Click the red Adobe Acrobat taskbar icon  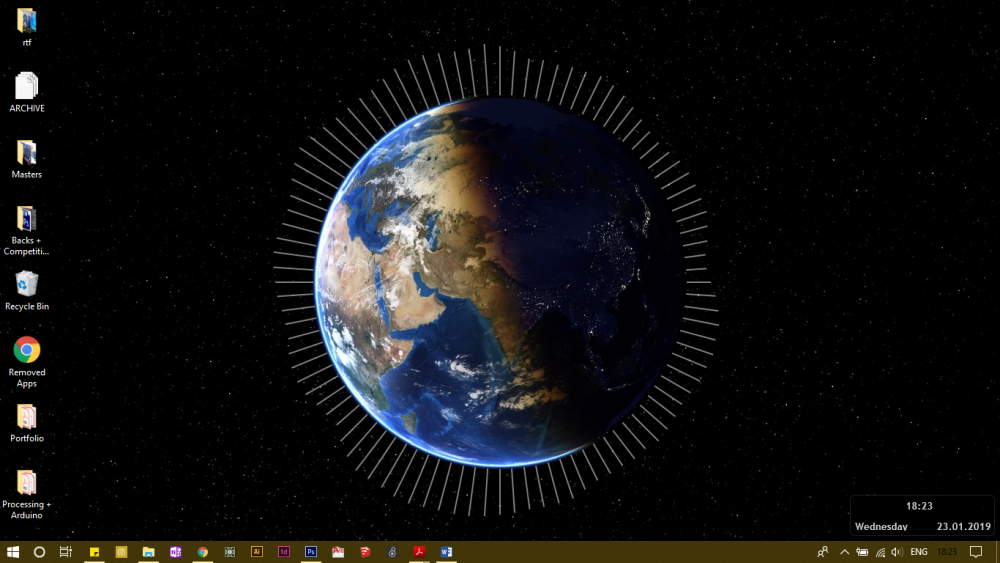pos(420,552)
